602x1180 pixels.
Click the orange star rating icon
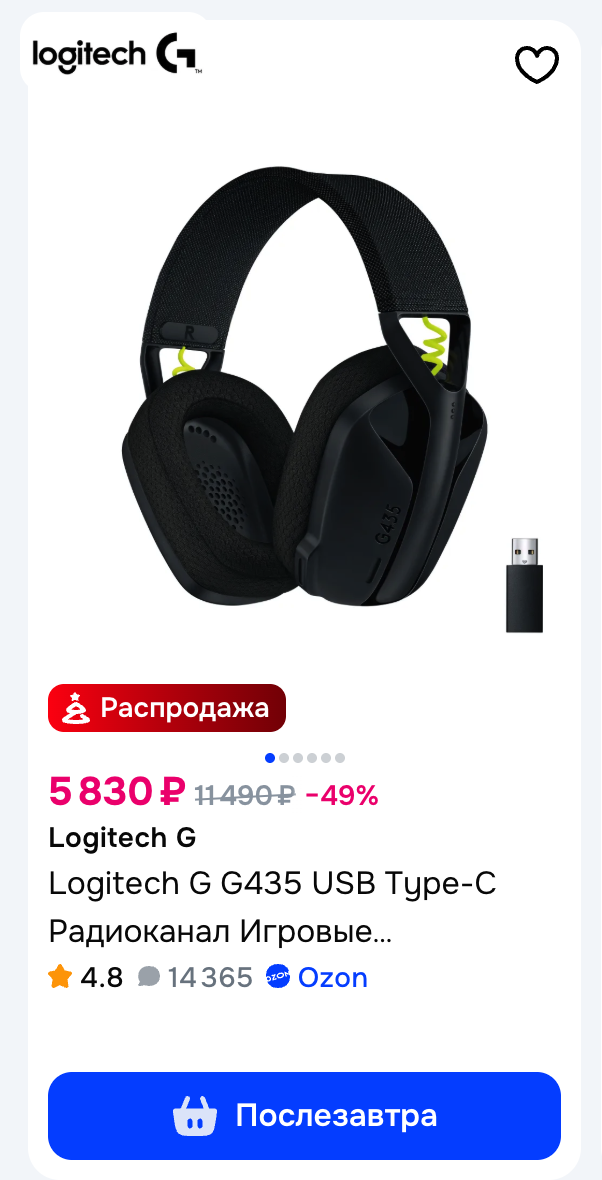(x=60, y=977)
